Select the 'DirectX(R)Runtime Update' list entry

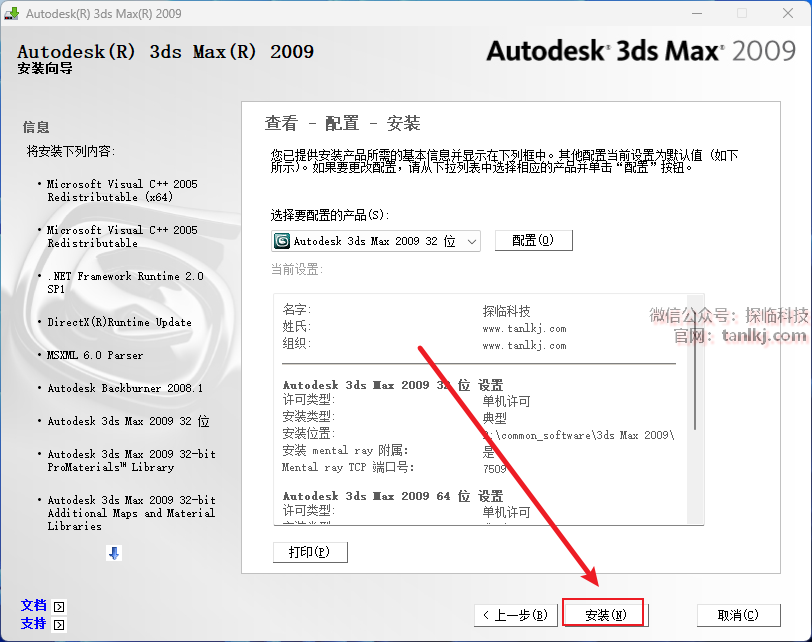(119, 322)
